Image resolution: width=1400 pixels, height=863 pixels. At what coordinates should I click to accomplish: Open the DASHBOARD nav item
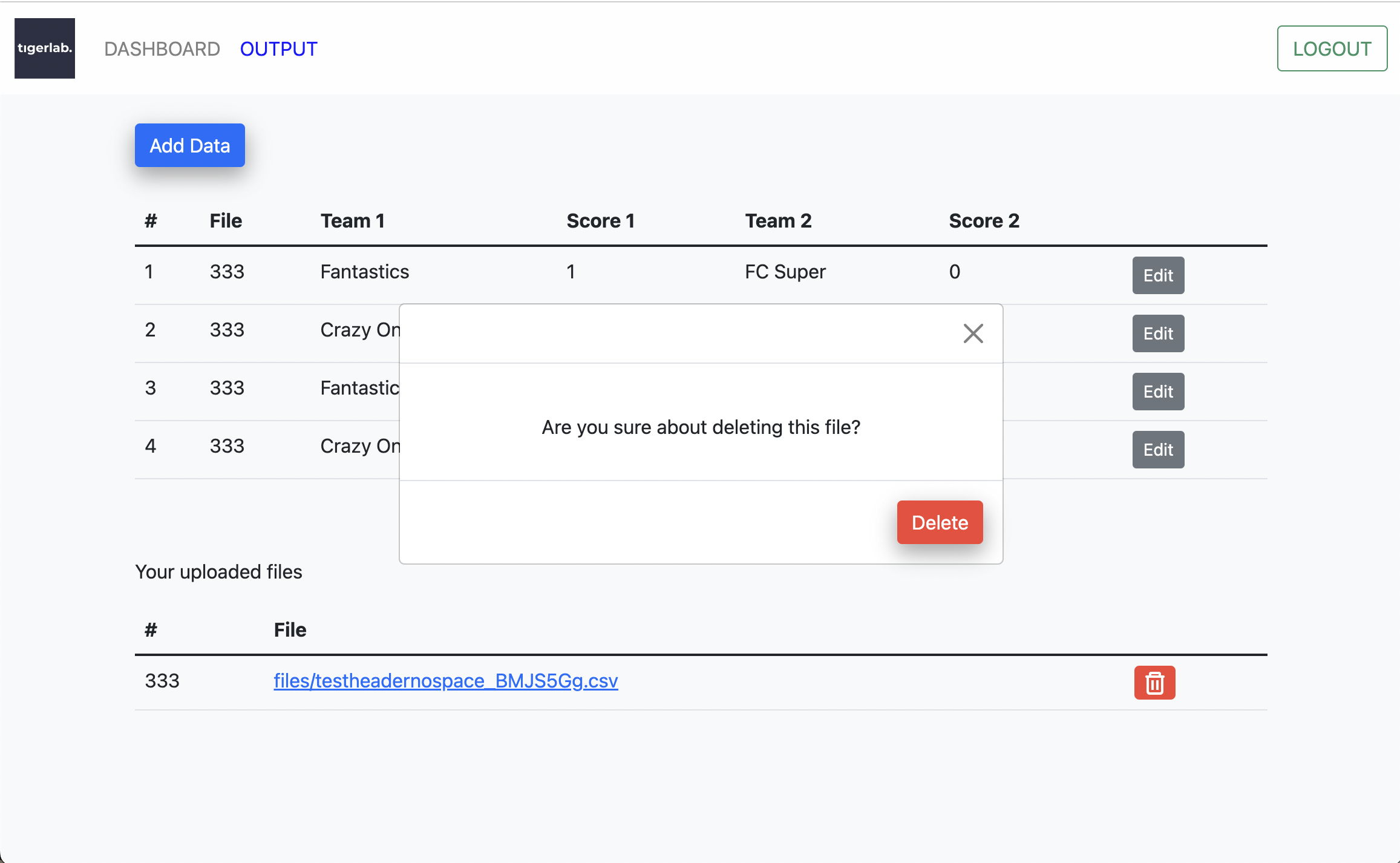point(162,49)
